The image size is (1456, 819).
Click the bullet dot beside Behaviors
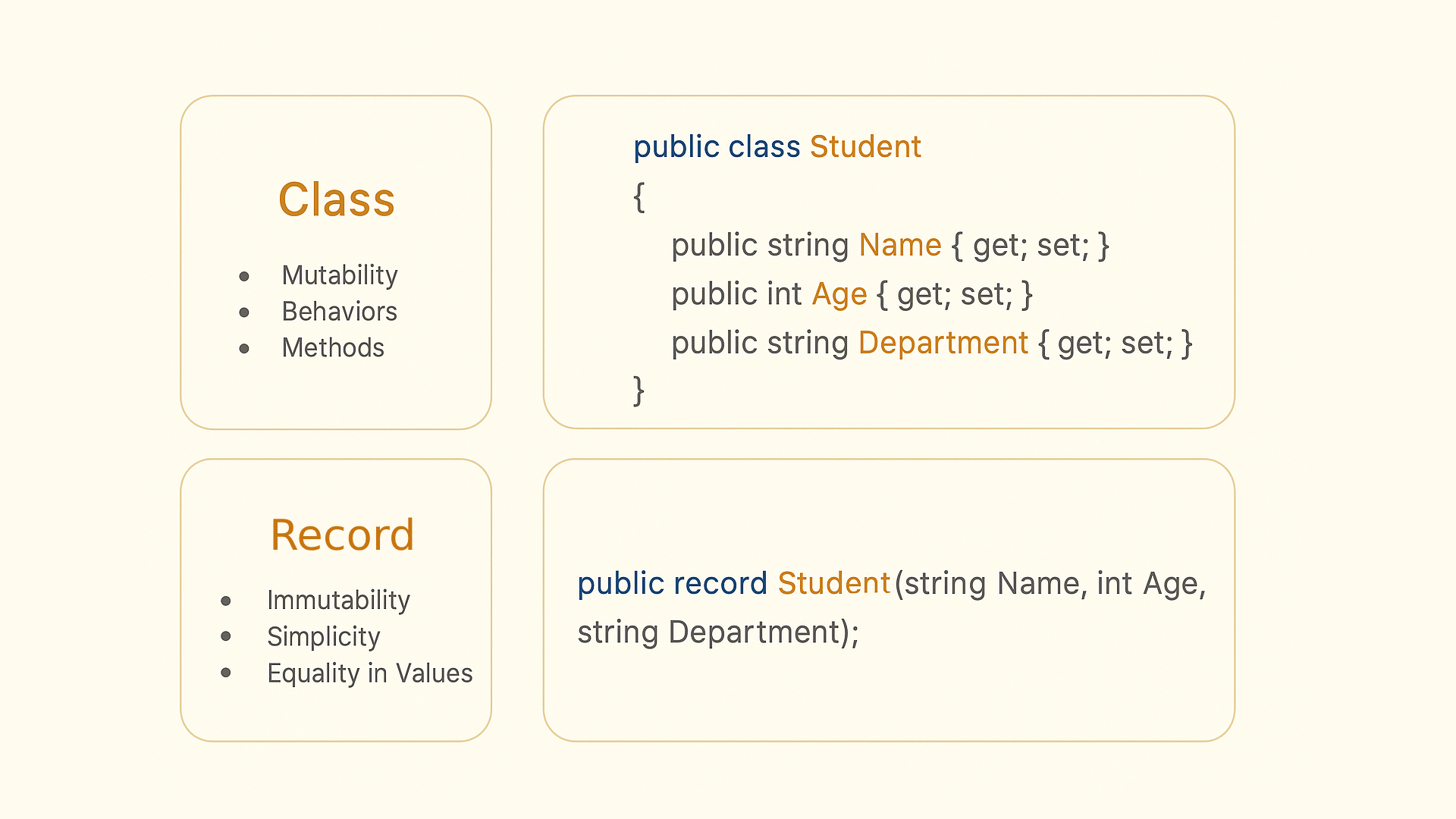coord(244,312)
